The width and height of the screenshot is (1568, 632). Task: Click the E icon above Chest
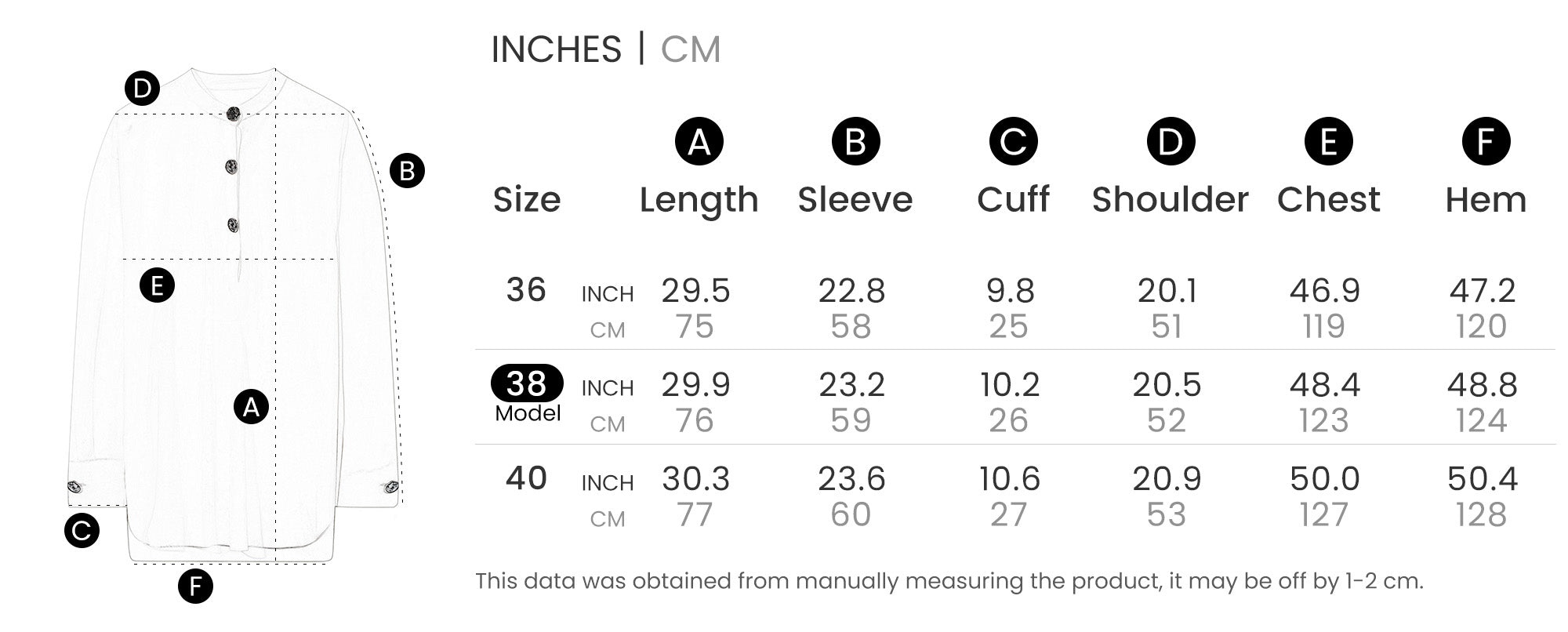tap(1328, 141)
